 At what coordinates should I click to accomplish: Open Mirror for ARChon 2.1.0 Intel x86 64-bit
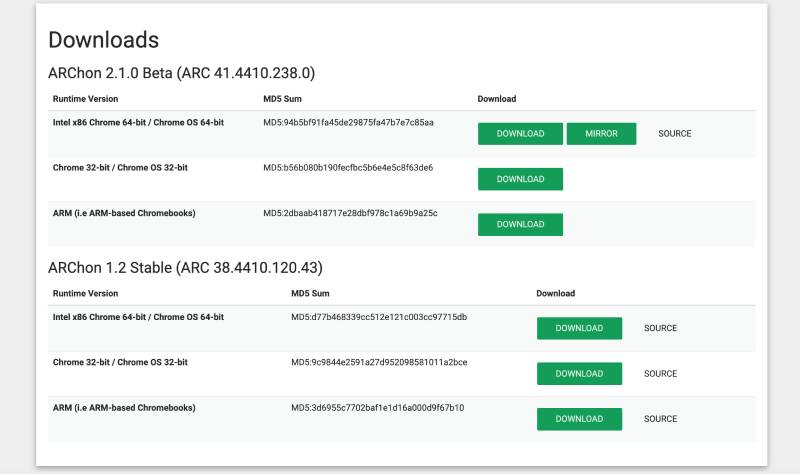pos(601,134)
